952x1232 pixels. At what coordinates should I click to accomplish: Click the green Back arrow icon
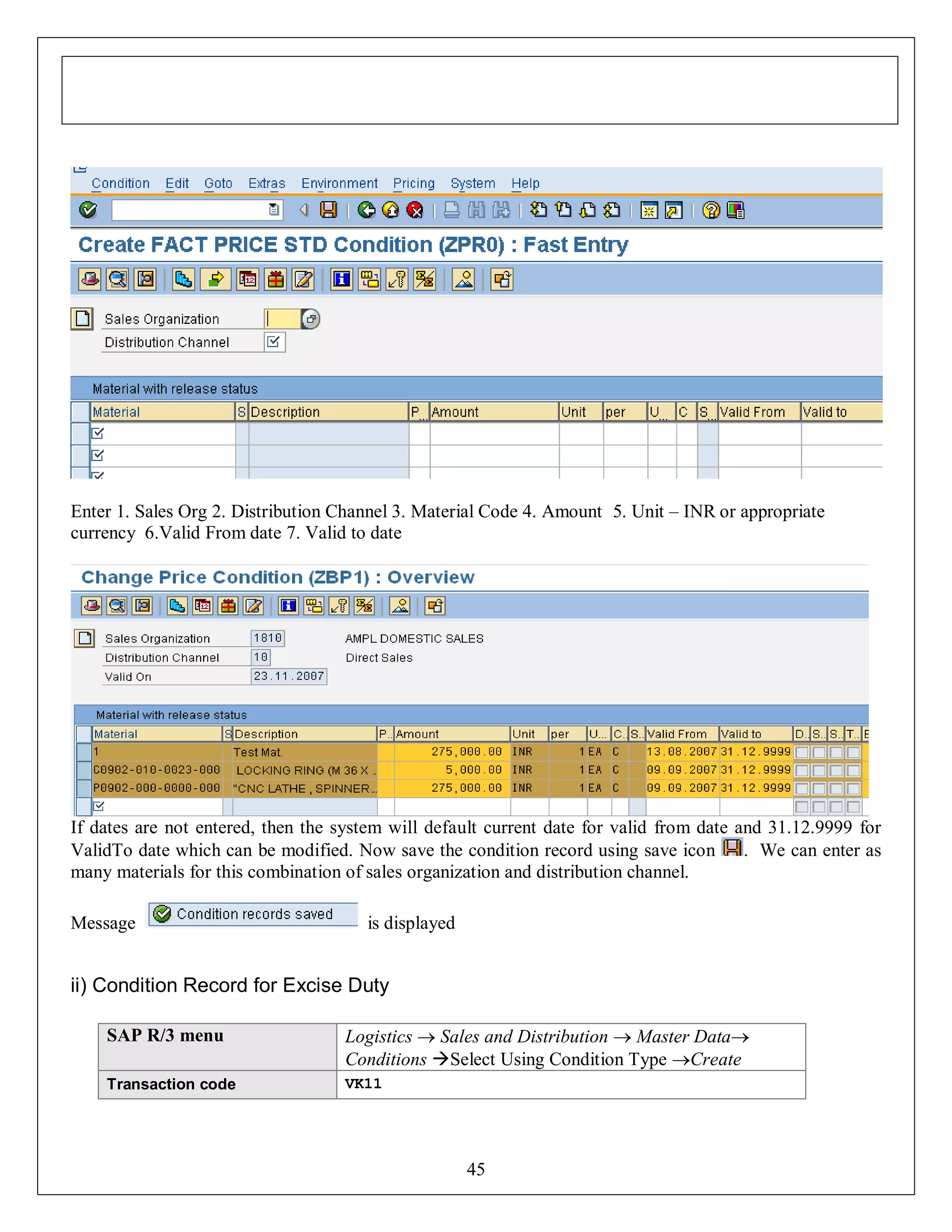click(366, 211)
